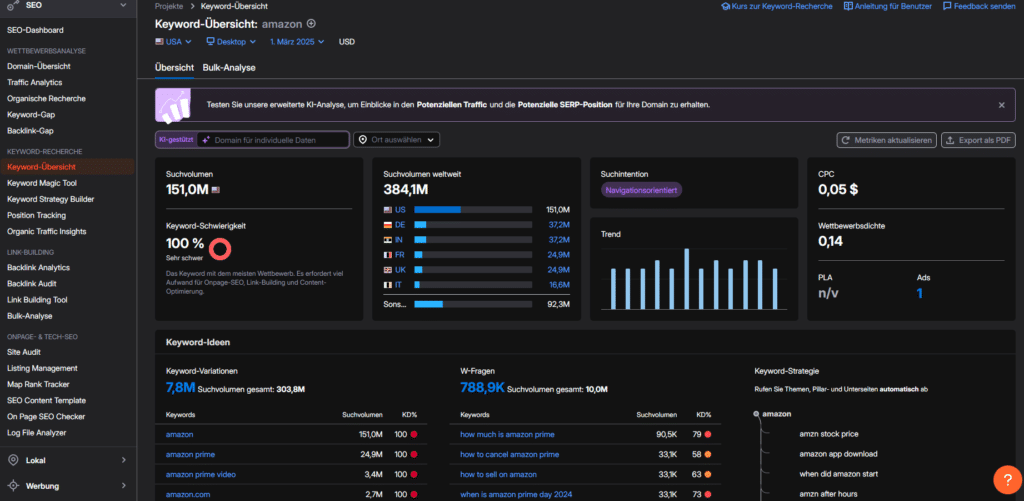Image resolution: width=1024 pixels, height=501 pixels.
Task: Click the DE flag in worldwide list
Action: point(387,225)
